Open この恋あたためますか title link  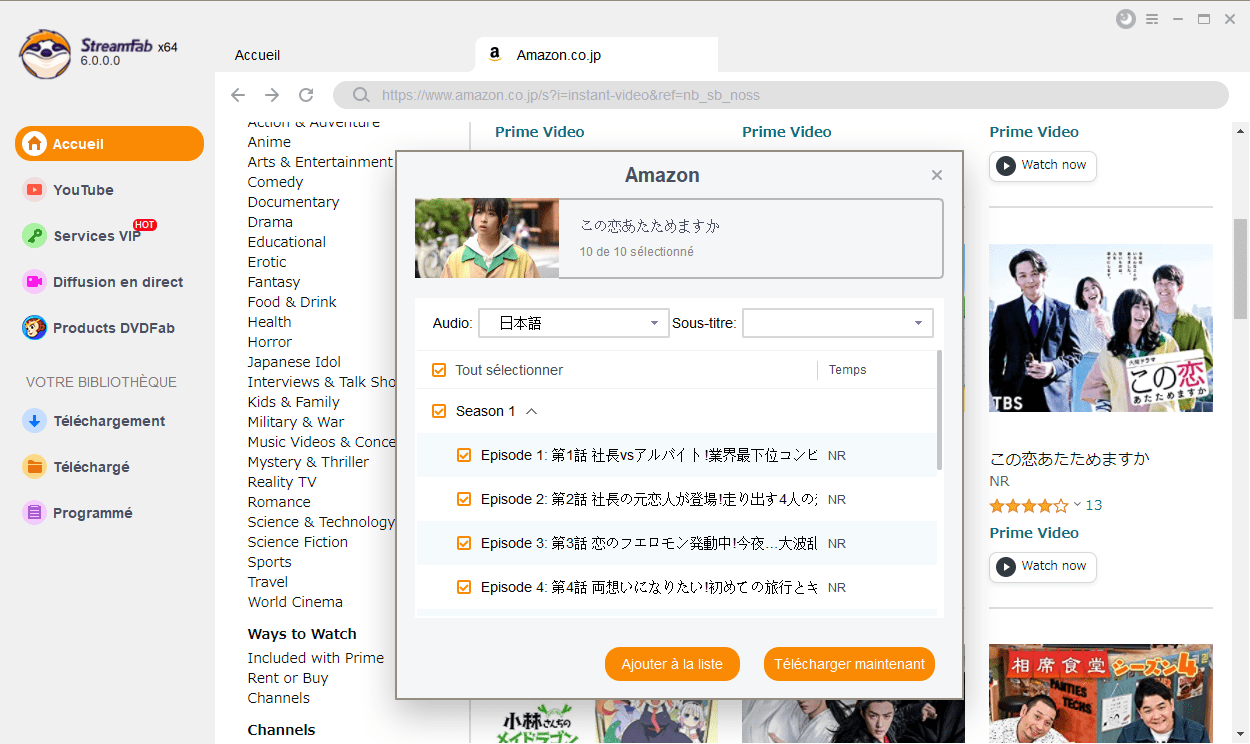pyautogui.click(x=1070, y=459)
